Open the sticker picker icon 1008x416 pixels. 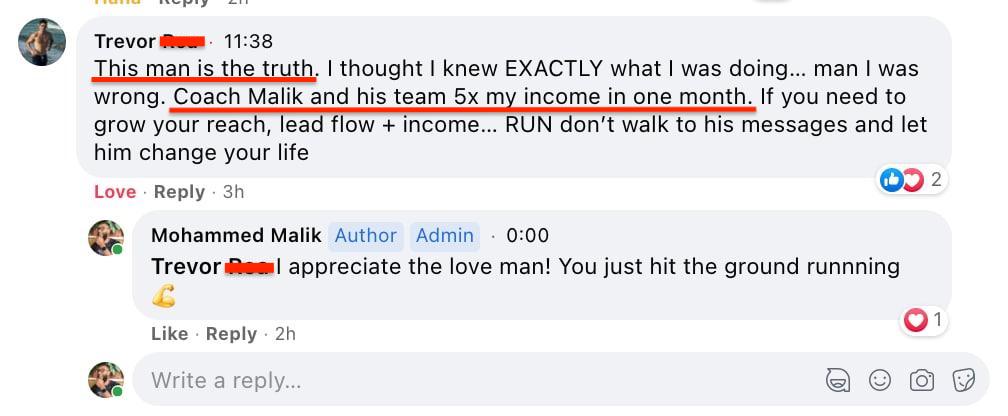[x=963, y=380]
